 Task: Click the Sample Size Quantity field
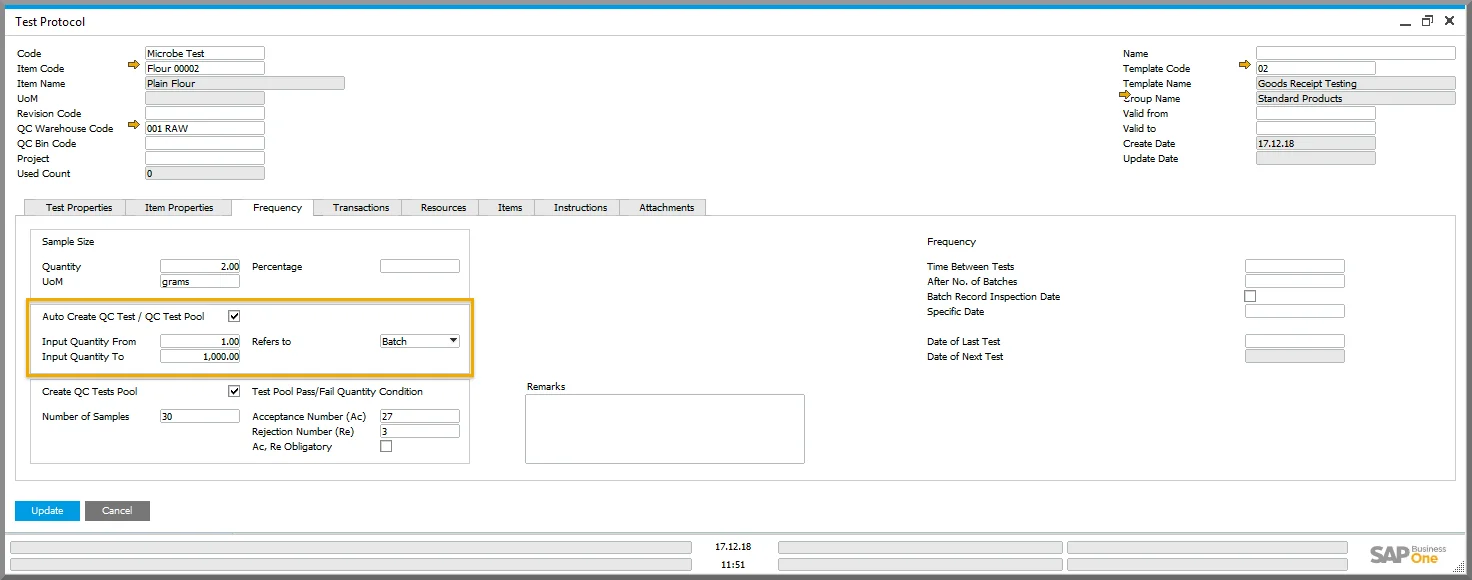pyautogui.click(x=200, y=266)
